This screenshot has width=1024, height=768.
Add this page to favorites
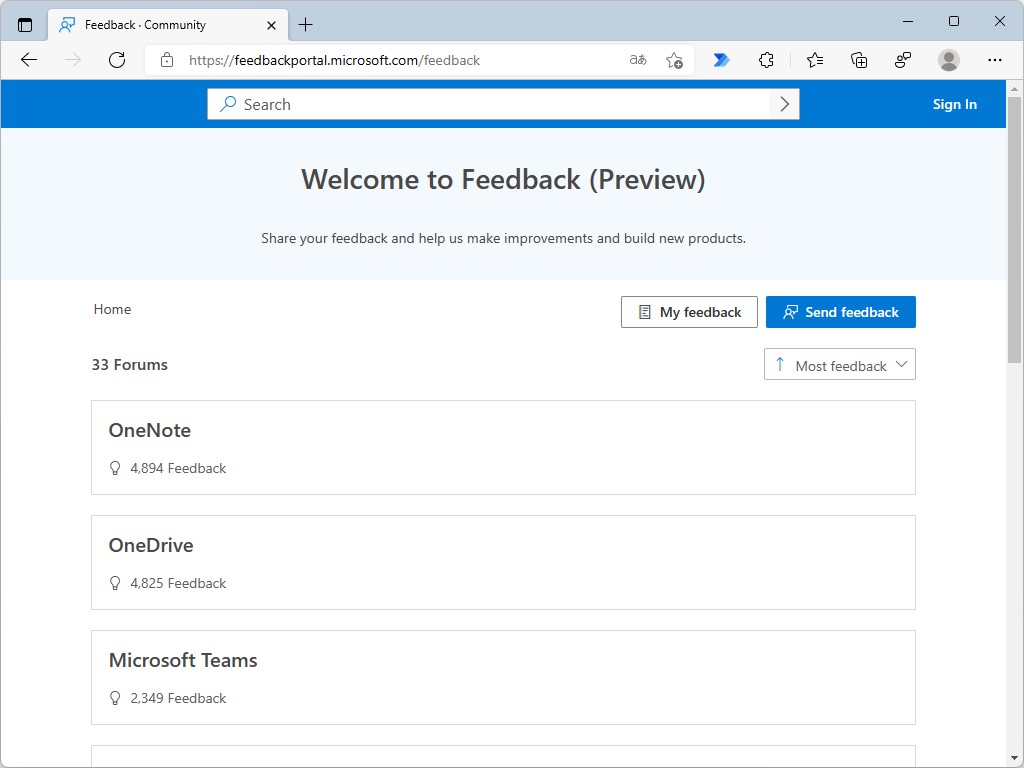pyautogui.click(x=675, y=60)
